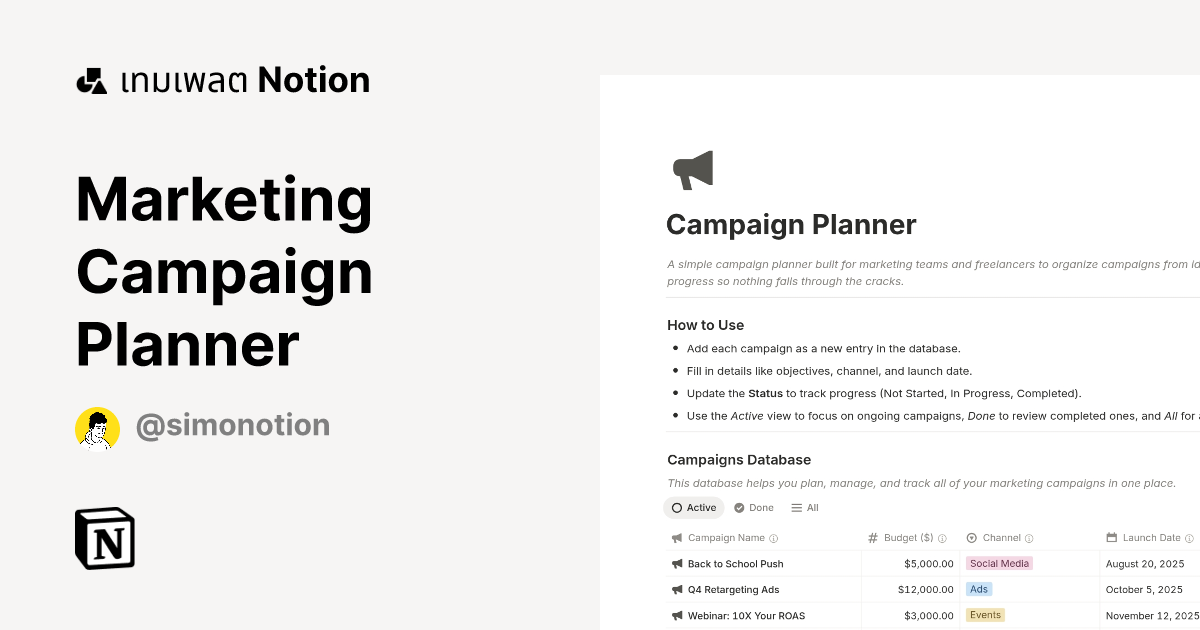1200x630 pixels.
Task: Click the info indicator next to Channel
Action: 1029,537
